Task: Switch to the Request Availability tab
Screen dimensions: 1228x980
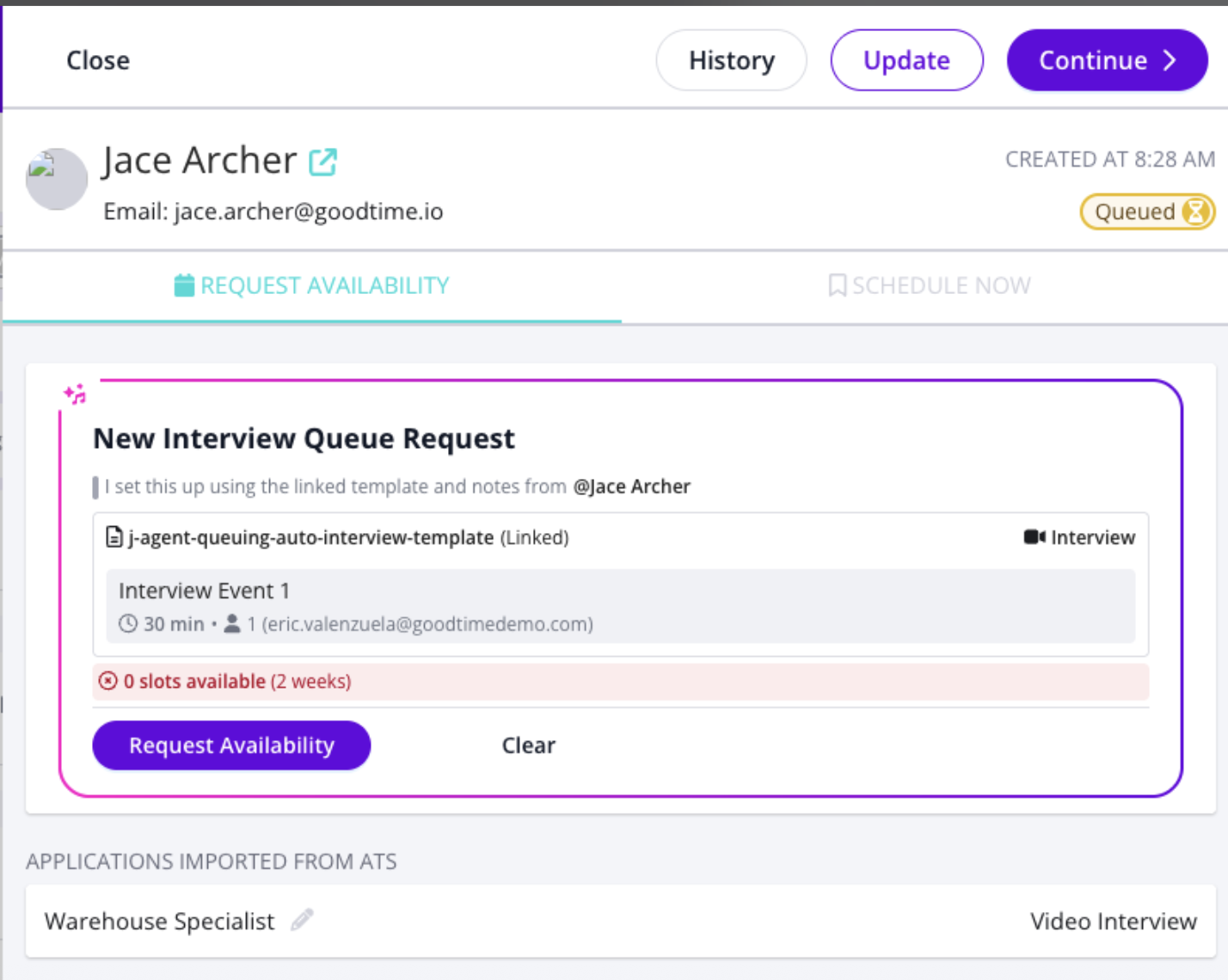Action: [x=312, y=285]
